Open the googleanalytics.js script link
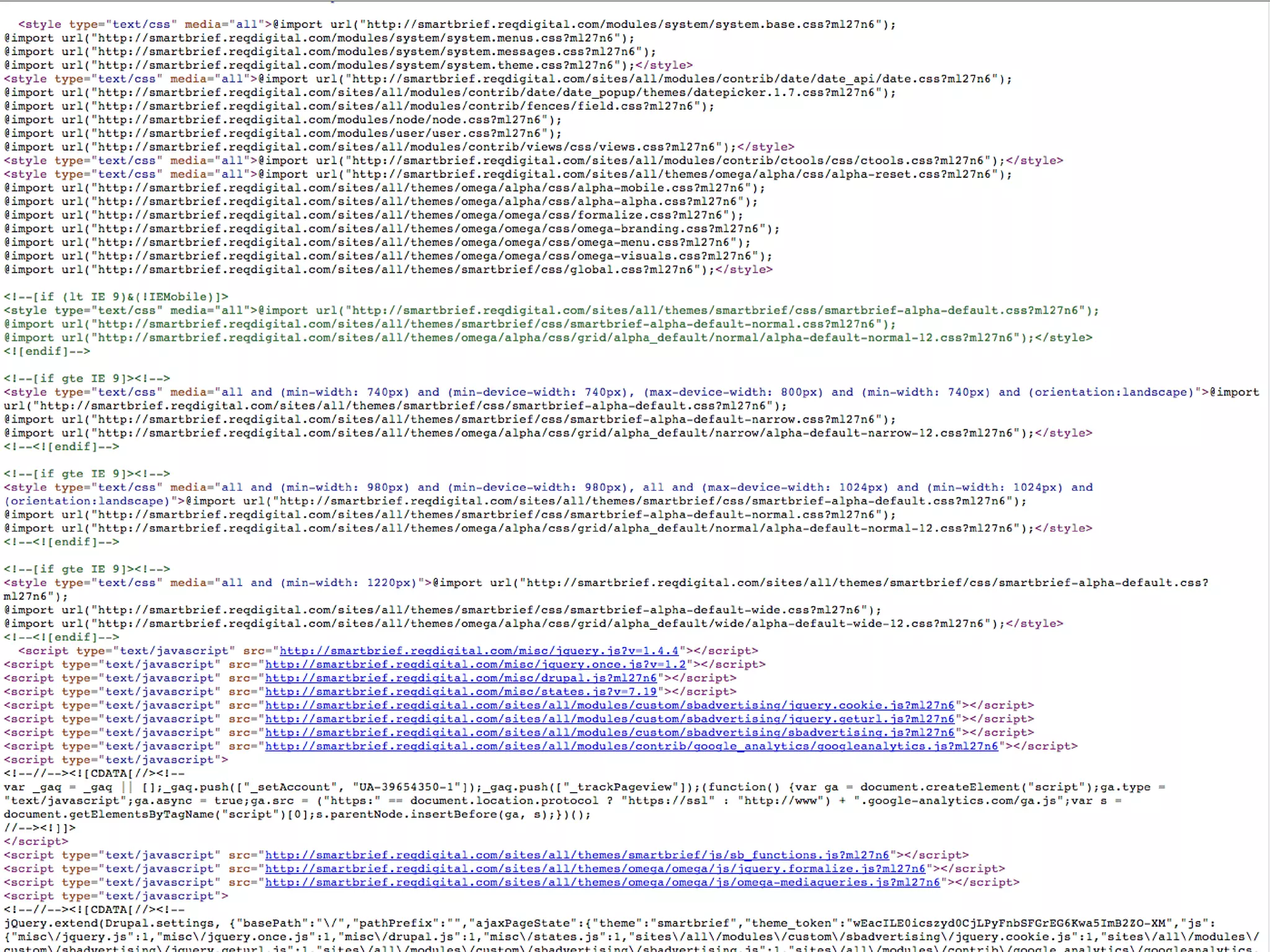Image resolution: width=1270 pixels, height=952 pixels. (x=632, y=746)
